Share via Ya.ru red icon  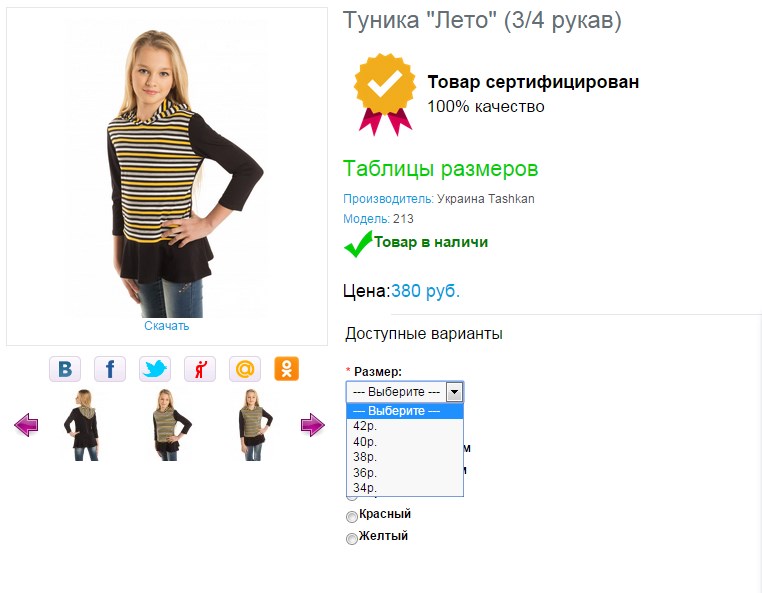click(x=200, y=369)
